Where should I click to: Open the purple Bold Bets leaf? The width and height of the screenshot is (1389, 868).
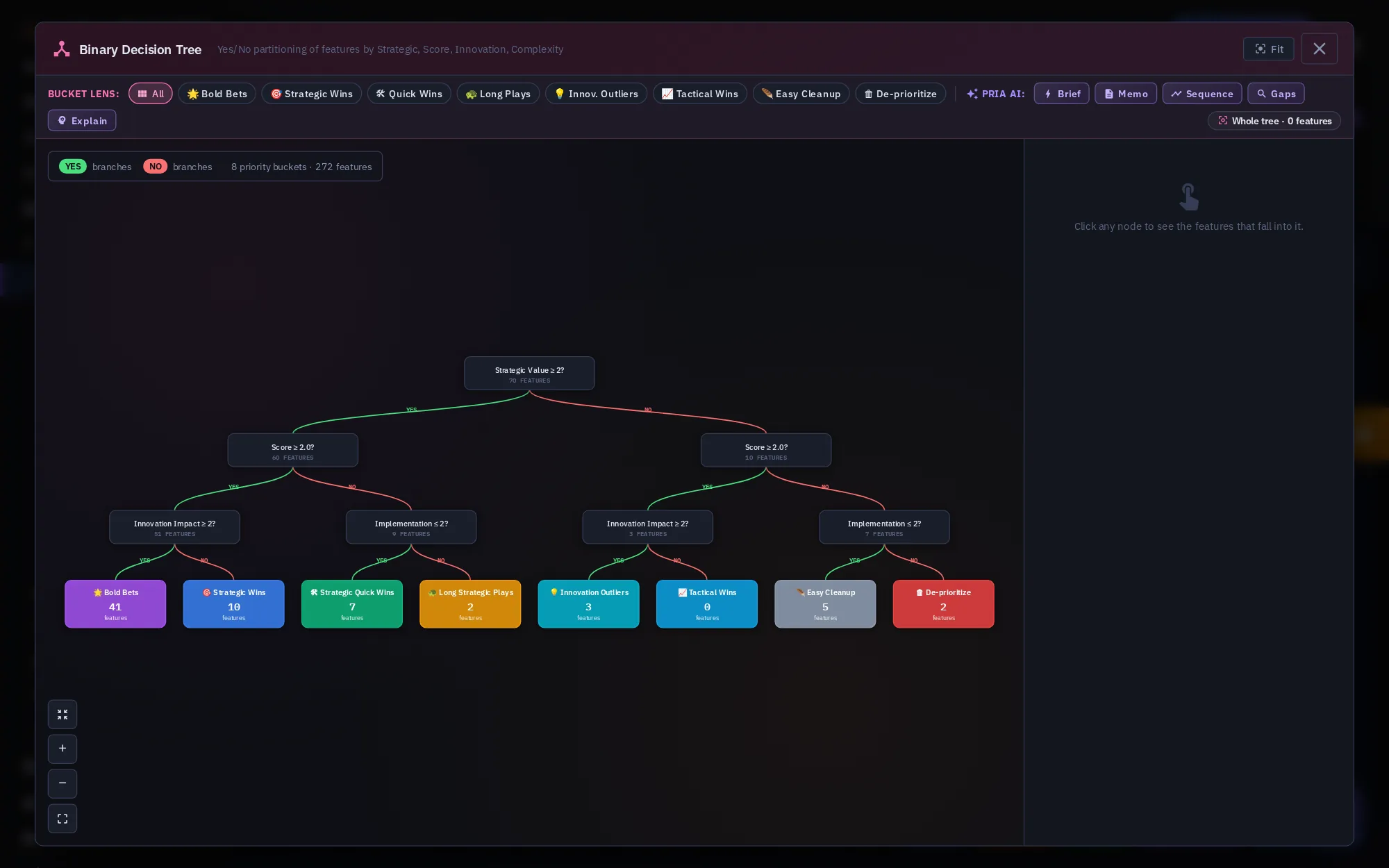(115, 604)
